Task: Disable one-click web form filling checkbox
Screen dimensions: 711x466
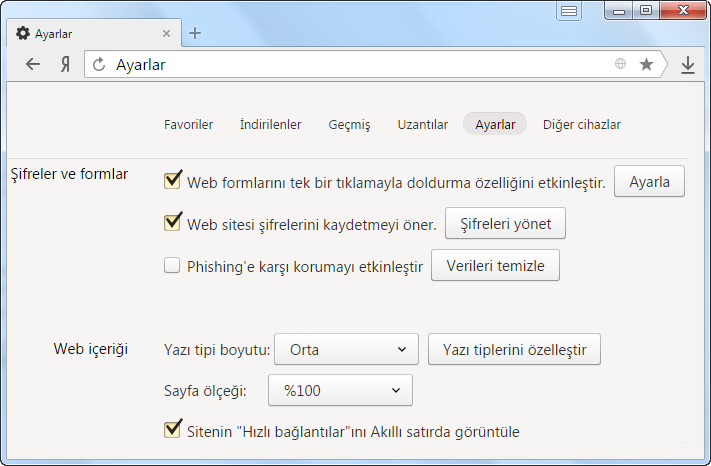Action: coord(172,180)
